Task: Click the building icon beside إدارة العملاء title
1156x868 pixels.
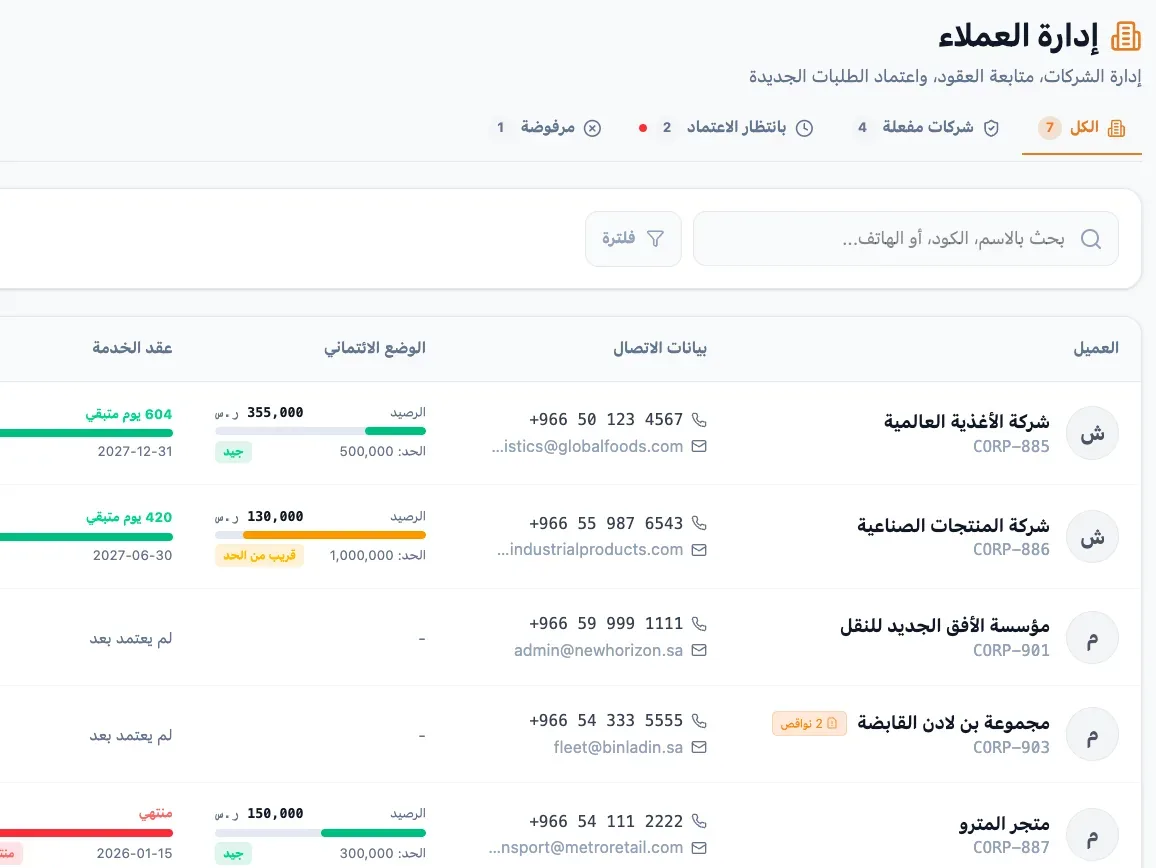Action: tap(1125, 36)
